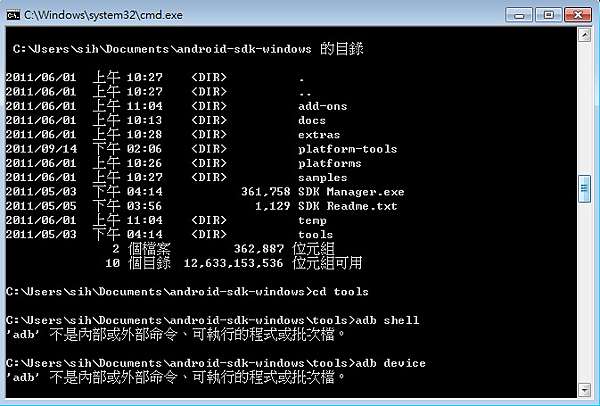Viewport: 600px width, 406px height.
Task: Click the vertical scrollbar thumb
Action: pos(584,188)
